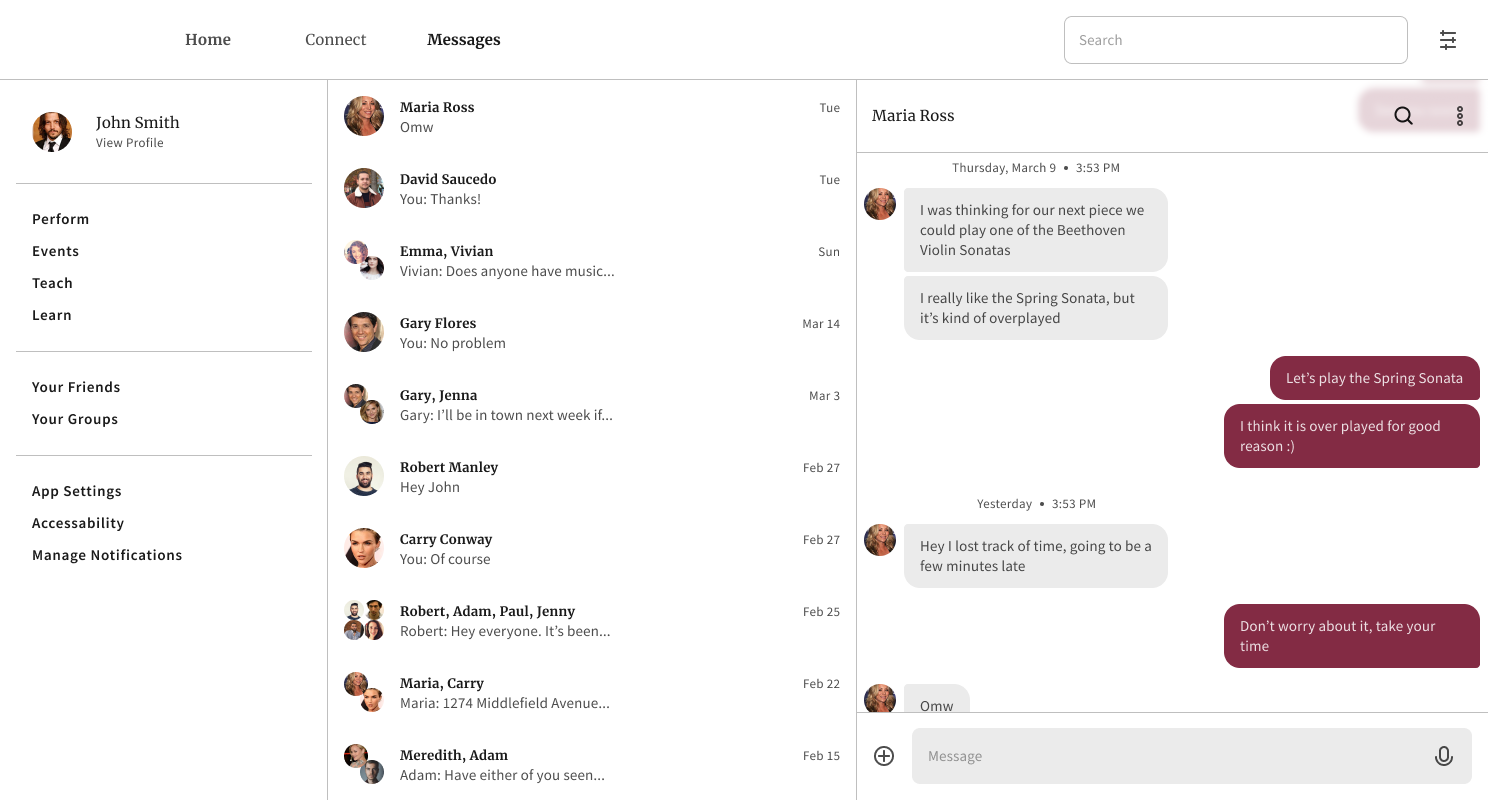Click the top Search input field

click(x=1235, y=40)
